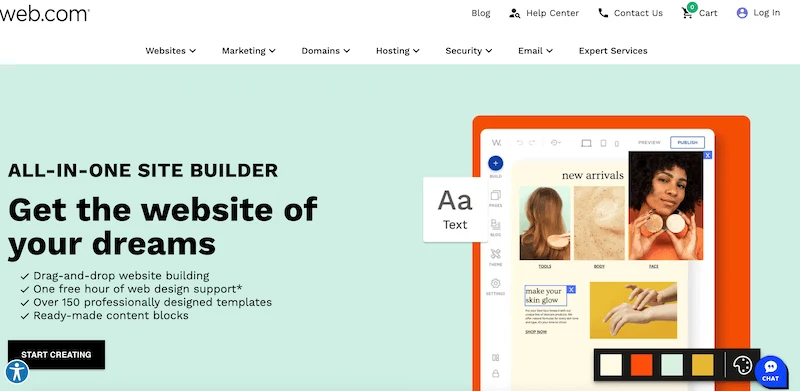Image resolution: width=800 pixels, height=391 pixels.
Task: Select the tablet view icon
Action: [x=603, y=143]
